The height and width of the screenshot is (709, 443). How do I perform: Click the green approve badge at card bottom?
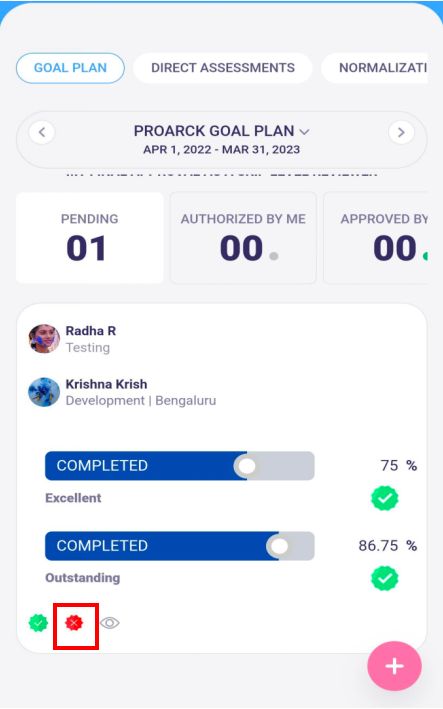pyautogui.click(x=38, y=623)
